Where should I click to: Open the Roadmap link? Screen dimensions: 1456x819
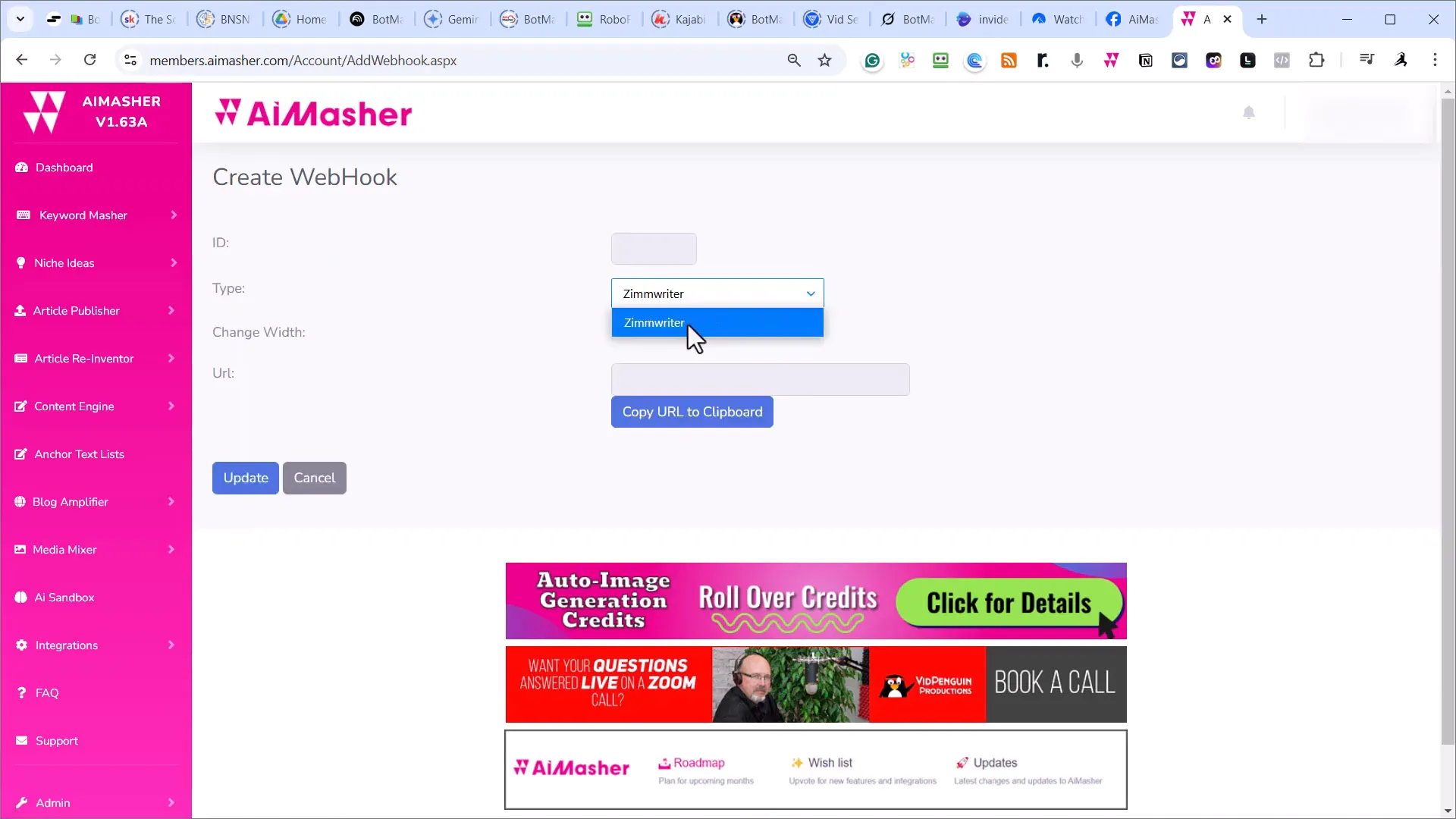(x=698, y=763)
